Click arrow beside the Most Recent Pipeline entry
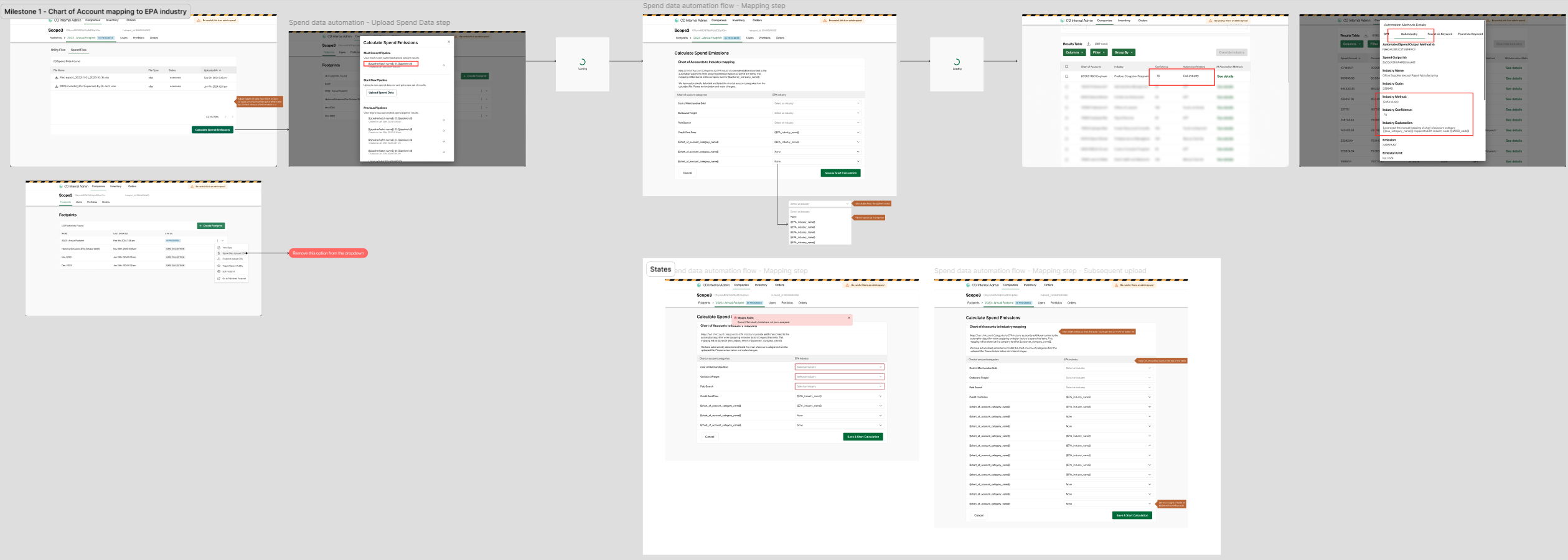Image resolution: width=1568 pixels, height=560 pixels. point(444,65)
